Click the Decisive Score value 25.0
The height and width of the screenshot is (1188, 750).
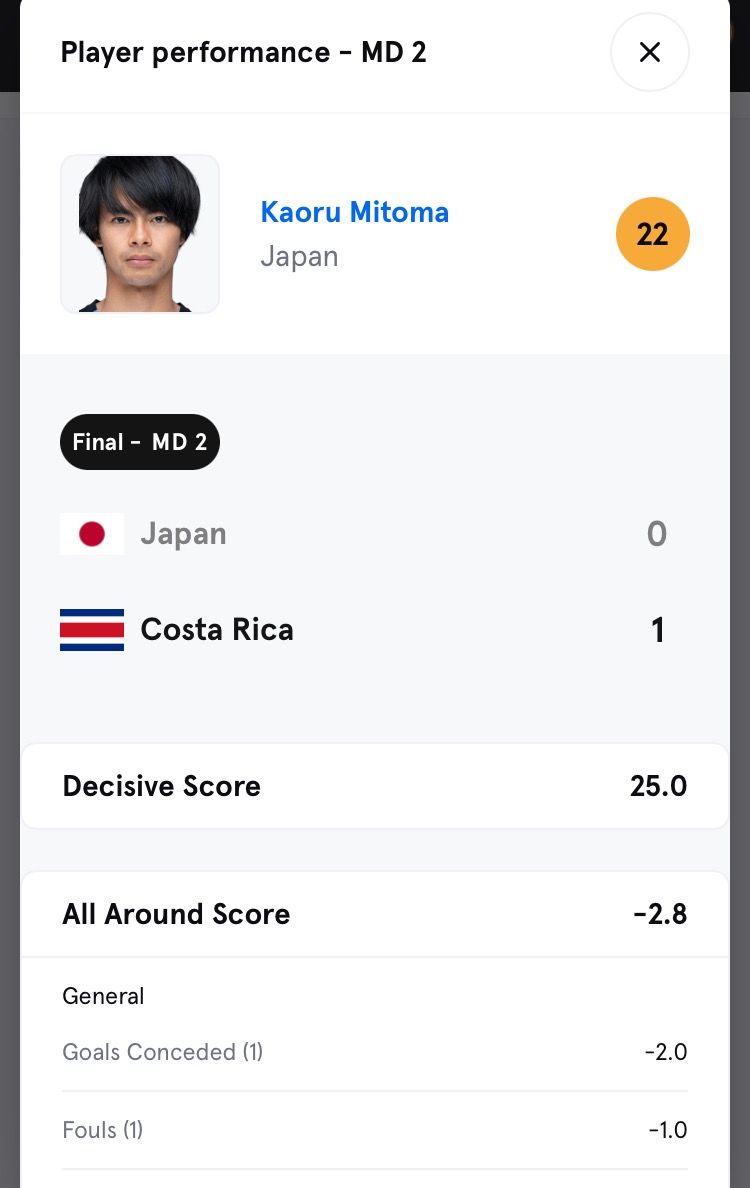658,786
